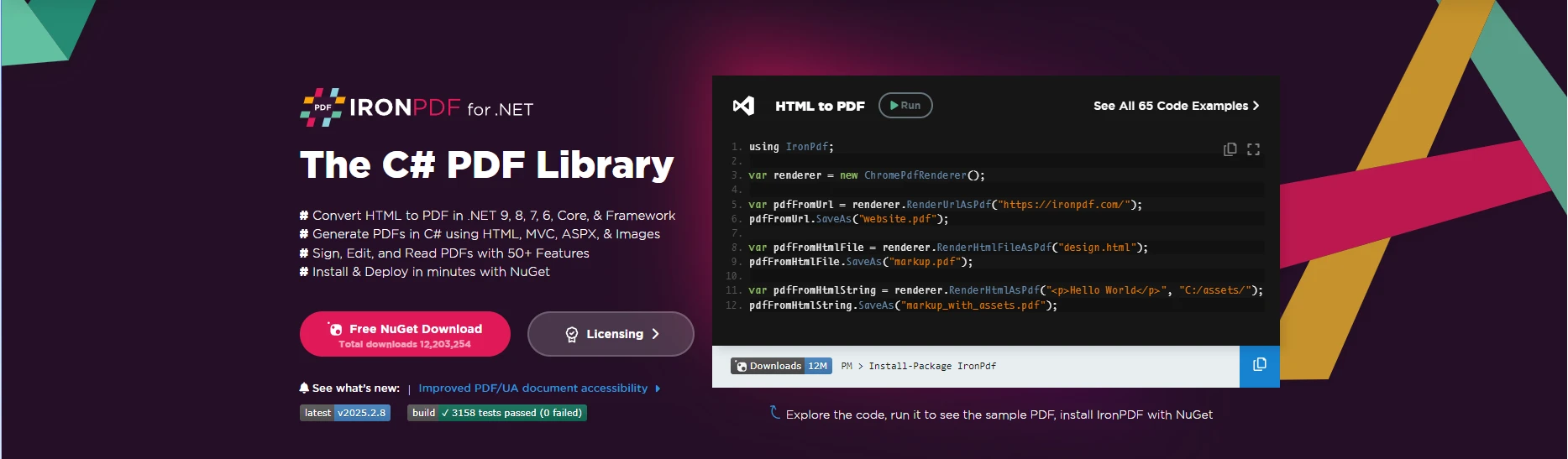Click the IronPDF hashtag logo icon
The image size is (1568, 459).
[x=323, y=107]
